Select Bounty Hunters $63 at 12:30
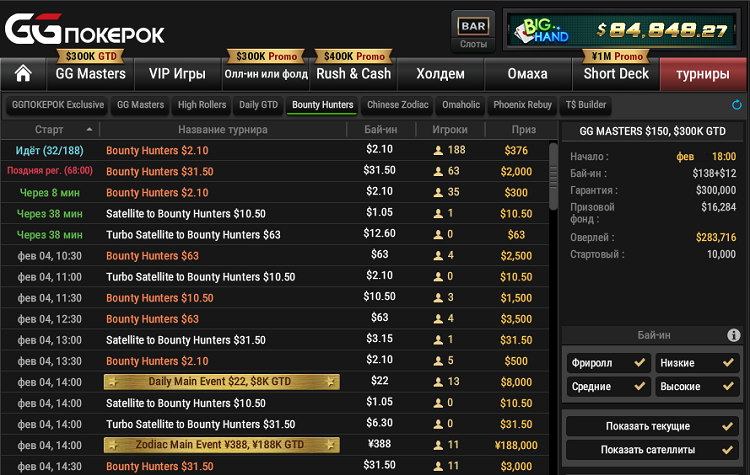 (275, 319)
